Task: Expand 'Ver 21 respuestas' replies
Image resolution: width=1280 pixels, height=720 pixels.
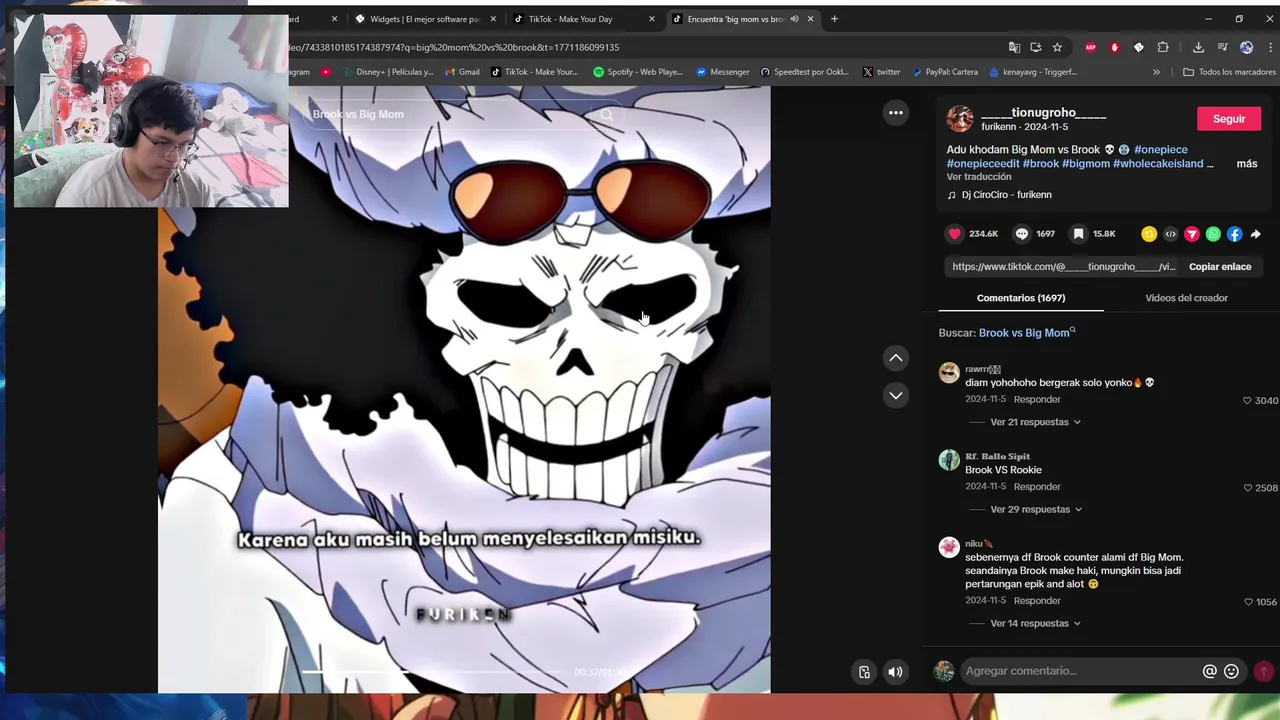Action: point(1035,422)
